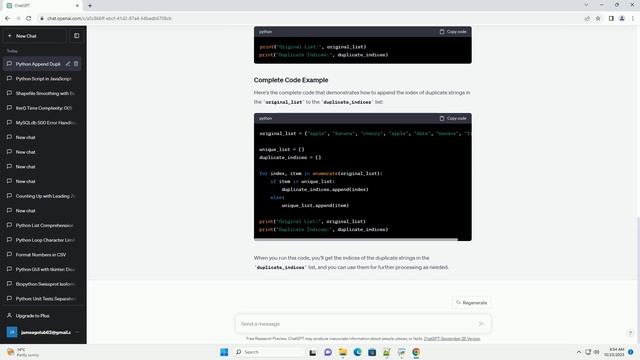Open the Python Unit Tests chat
The image size is (640, 360).
(42, 299)
